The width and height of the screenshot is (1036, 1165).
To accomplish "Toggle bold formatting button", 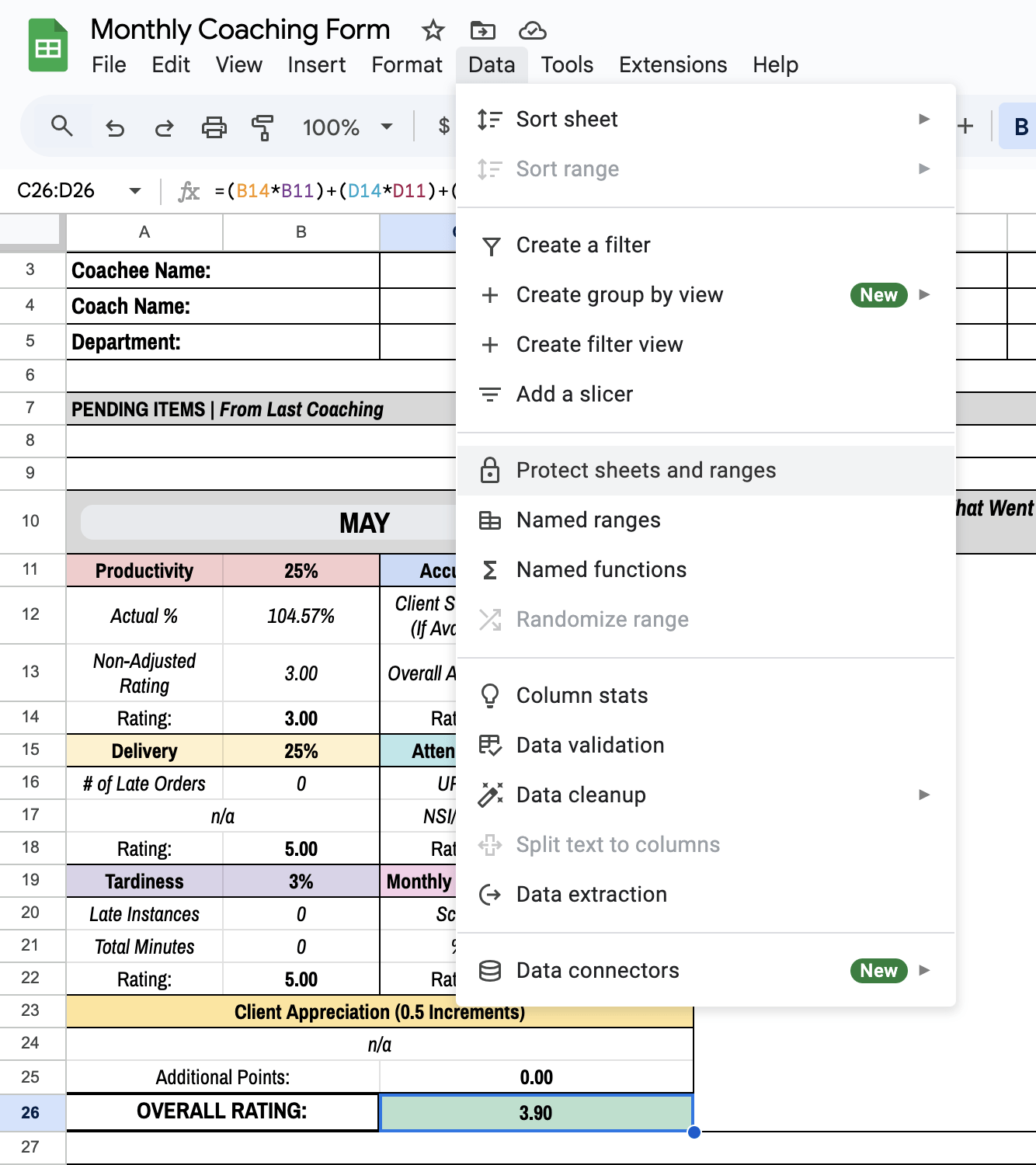I will pos(1020,127).
